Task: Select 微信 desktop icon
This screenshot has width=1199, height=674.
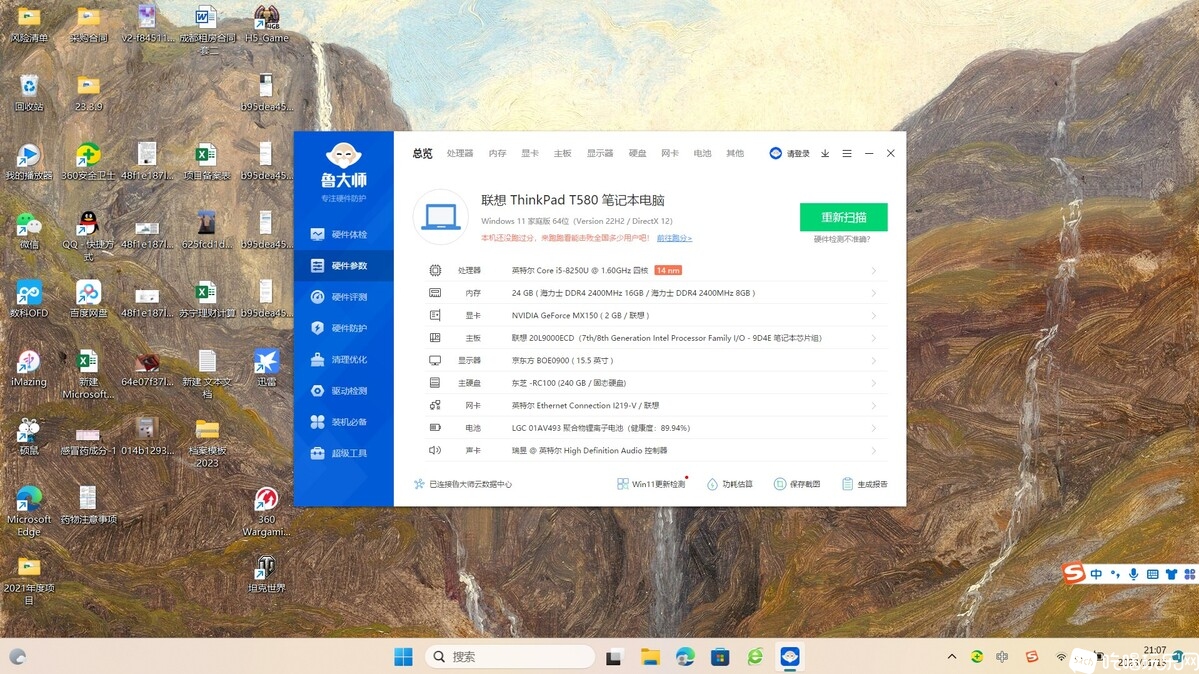Action: [x=29, y=231]
